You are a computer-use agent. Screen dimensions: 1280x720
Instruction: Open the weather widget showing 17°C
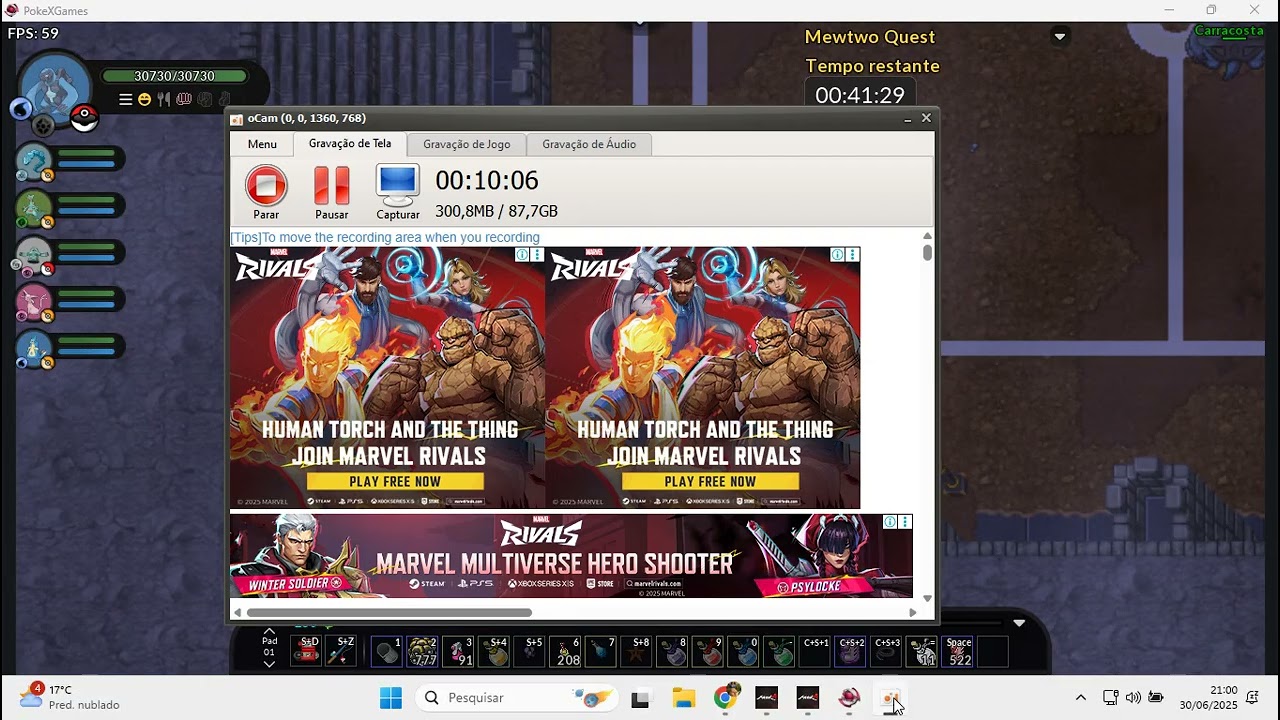(x=70, y=697)
